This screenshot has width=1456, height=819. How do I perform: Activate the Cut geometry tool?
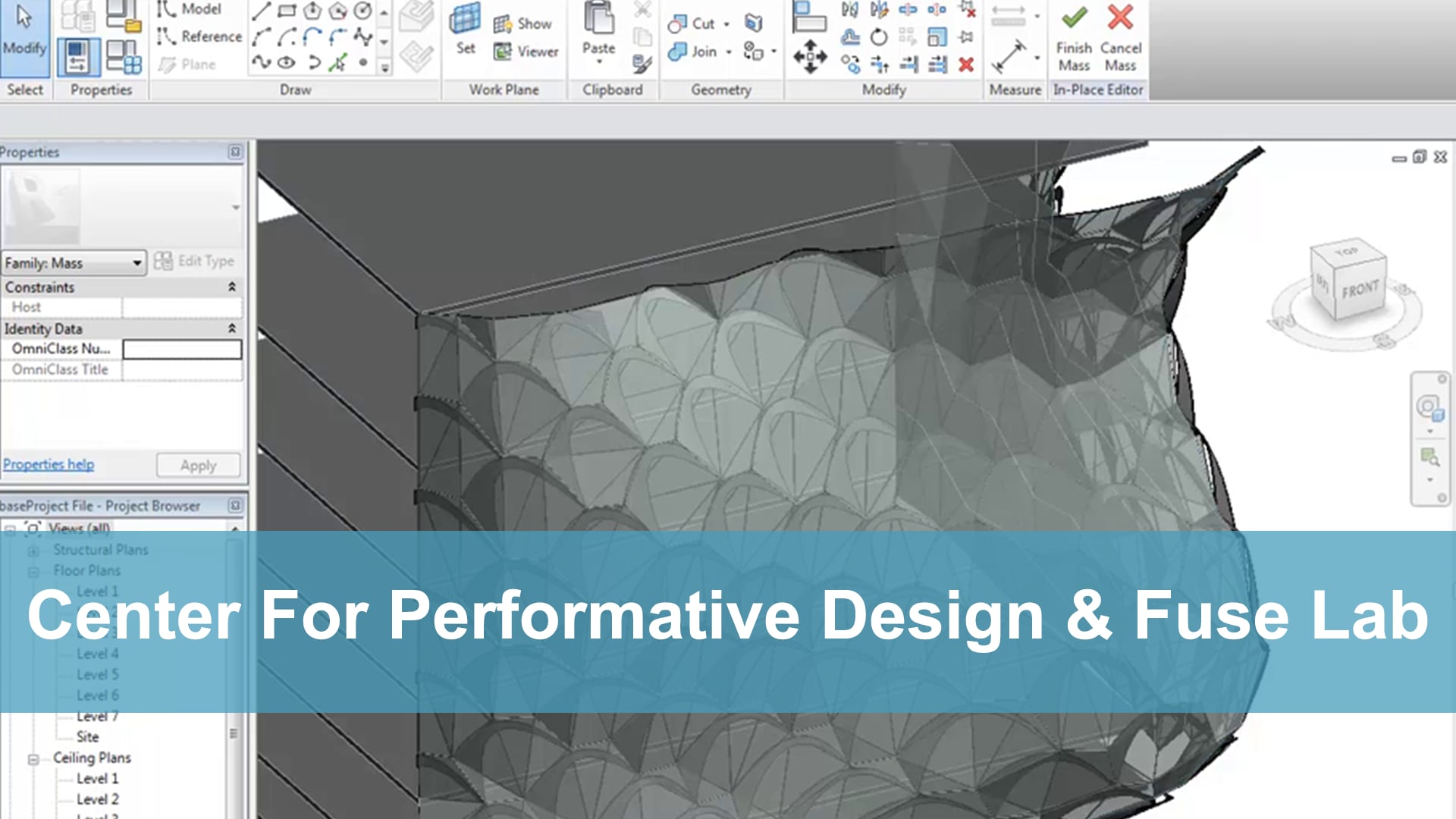692,24
